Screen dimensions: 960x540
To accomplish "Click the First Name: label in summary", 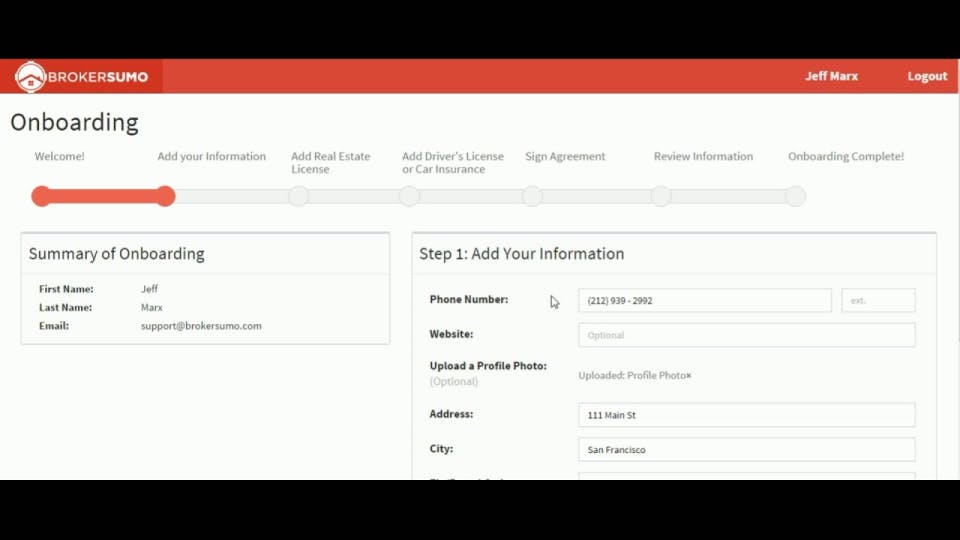I will pyautogui.click(x=66, y=288).
